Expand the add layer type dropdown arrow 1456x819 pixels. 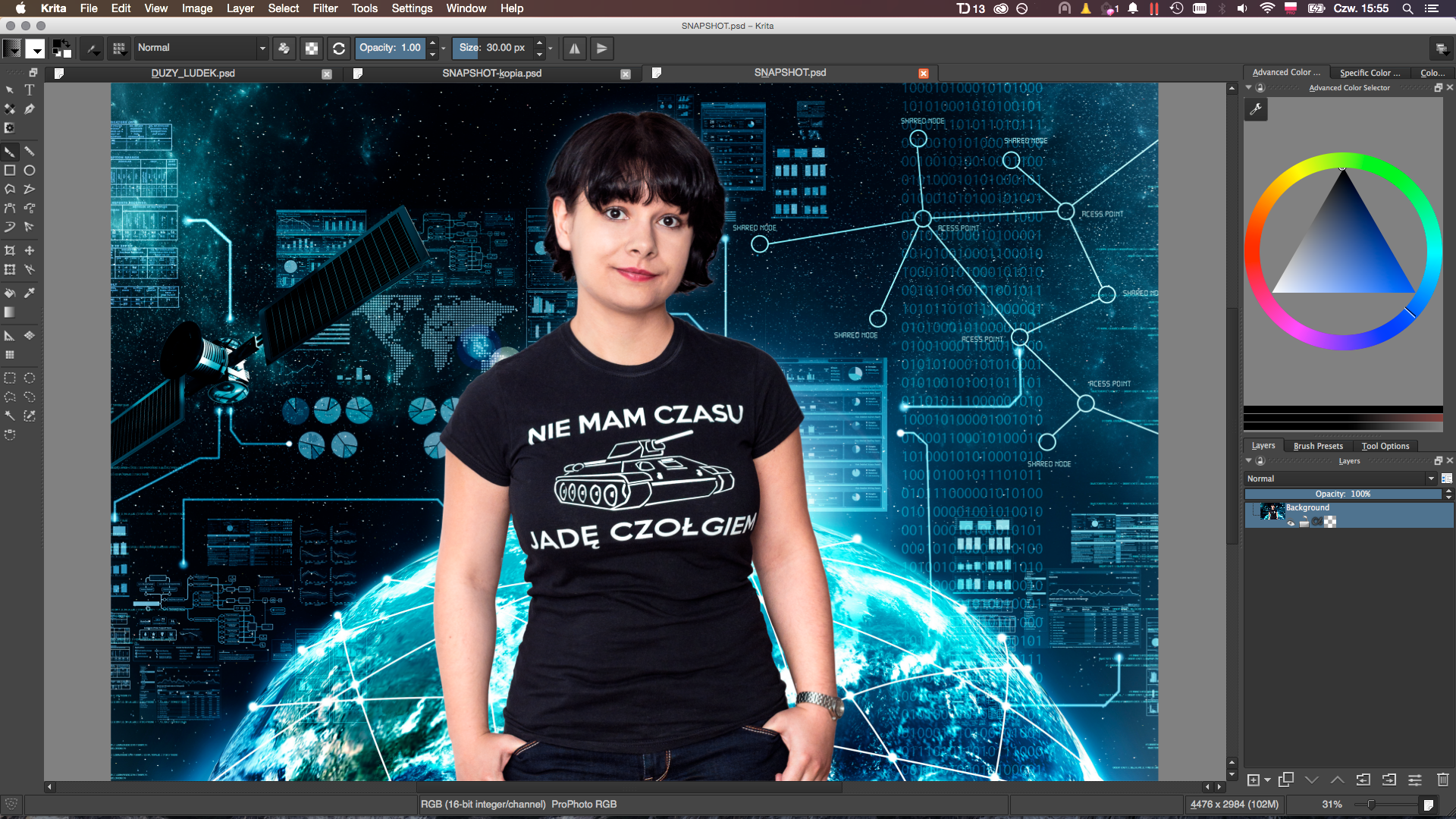(1268, 780)
